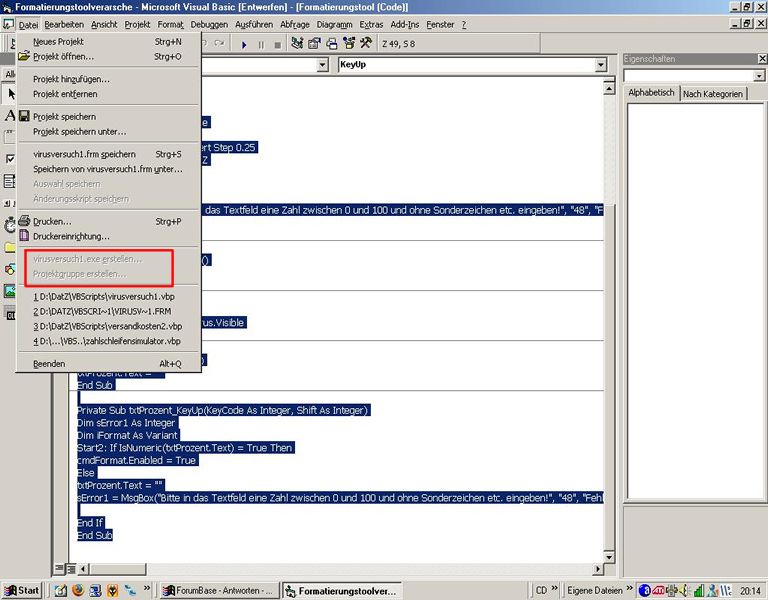
Task: Choose Druckereinrichtung... menu entry
Action: click(109, 237)
